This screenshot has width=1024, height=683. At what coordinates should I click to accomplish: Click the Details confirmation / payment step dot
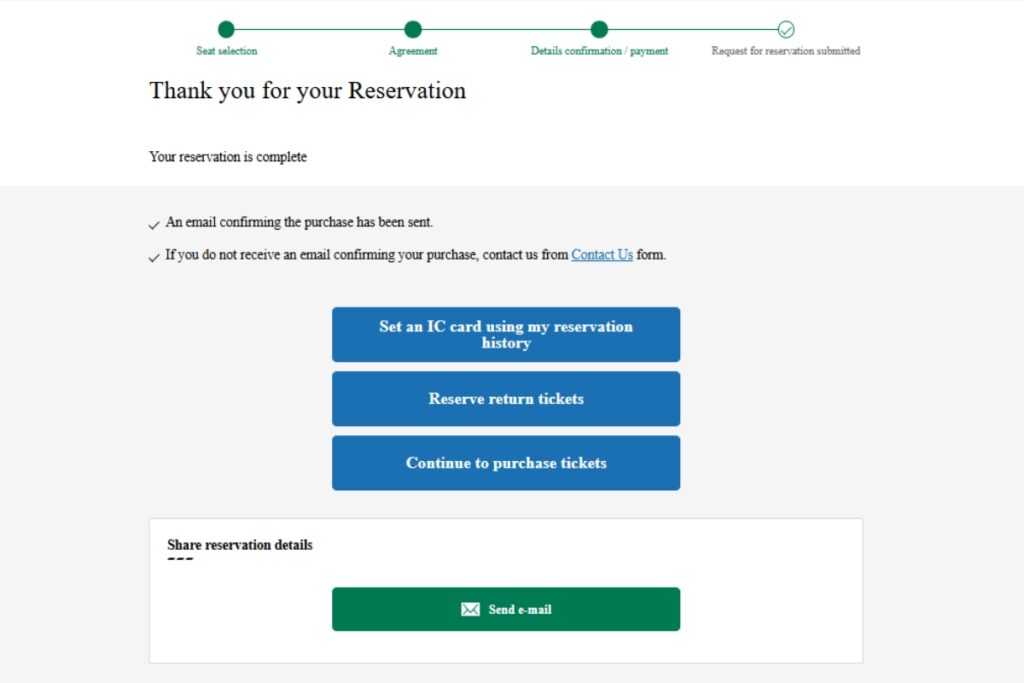pos(599,30)
